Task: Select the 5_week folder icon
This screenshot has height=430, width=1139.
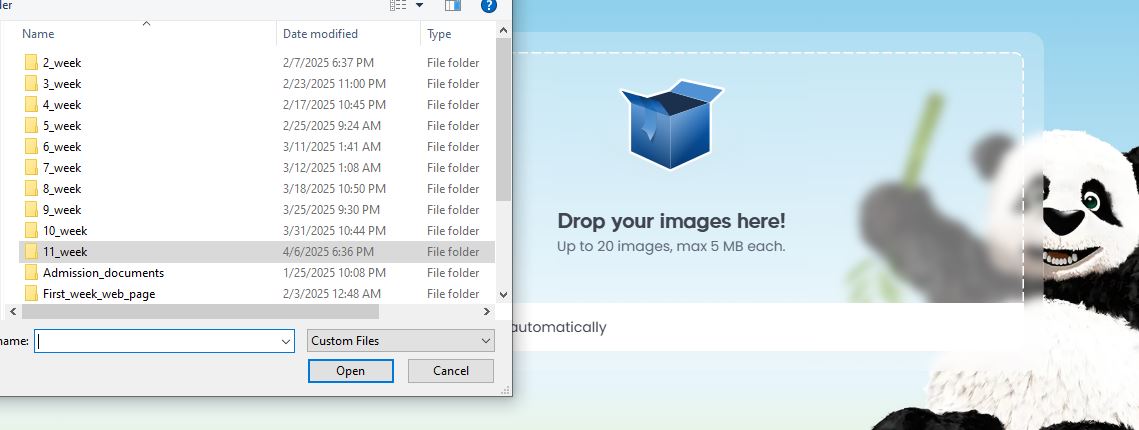Action: click(31, 126)
